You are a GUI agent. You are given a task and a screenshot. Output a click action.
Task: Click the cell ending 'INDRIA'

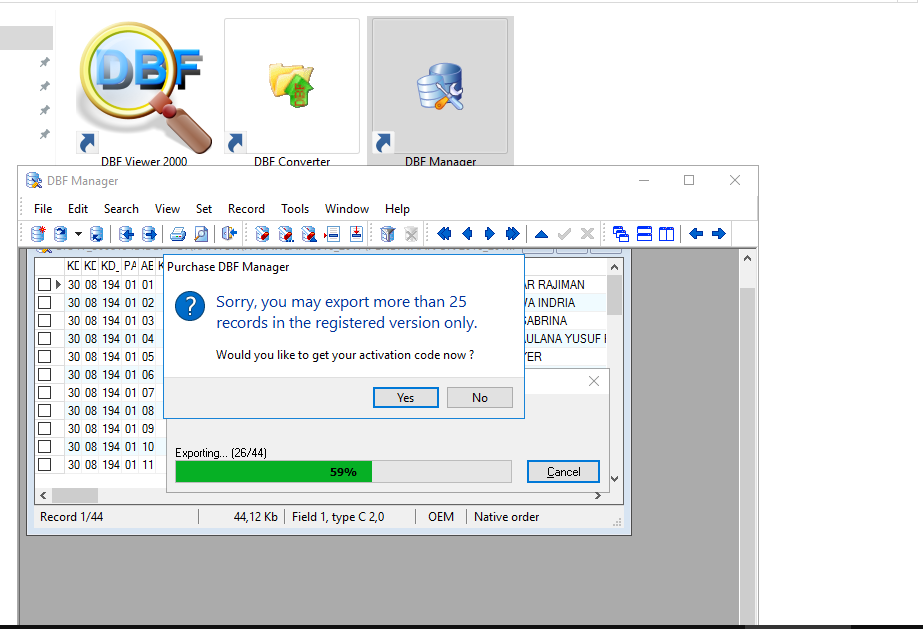point(565,302)
